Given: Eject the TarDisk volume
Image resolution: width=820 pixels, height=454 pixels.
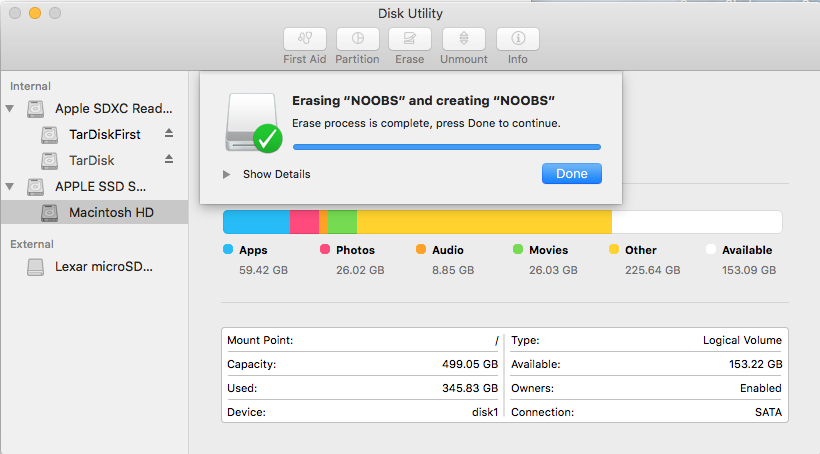Looking at the screenshot, I should click(x=168, y=159).
